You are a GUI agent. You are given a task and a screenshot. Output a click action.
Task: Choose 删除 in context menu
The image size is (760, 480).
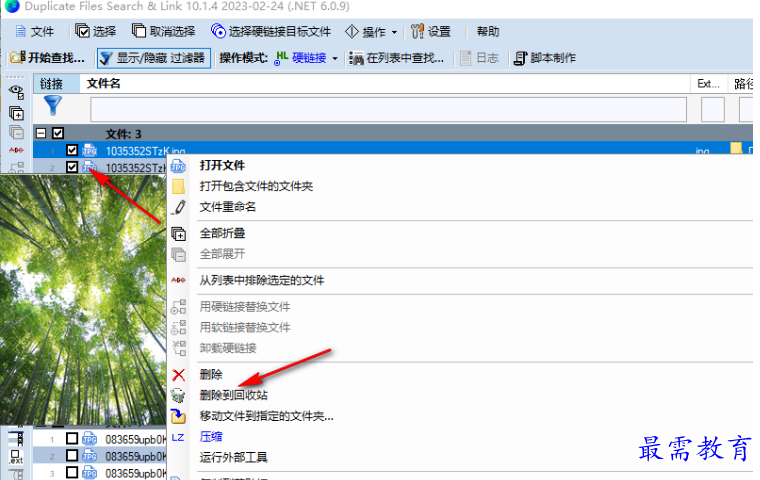coord(211,374)
